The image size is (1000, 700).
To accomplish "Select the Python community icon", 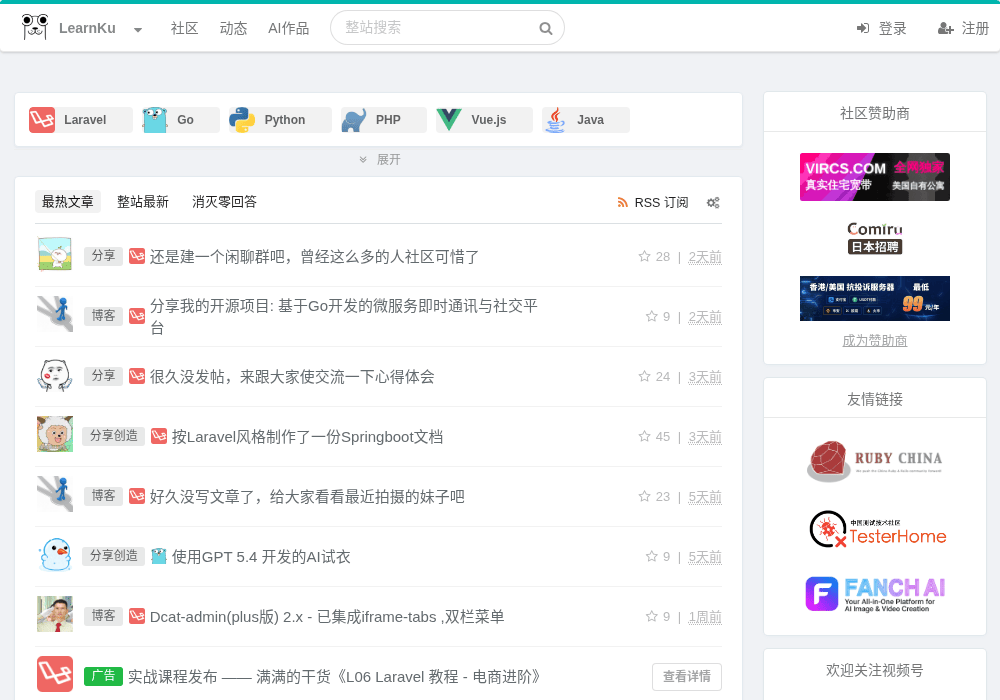I will 242,120.
